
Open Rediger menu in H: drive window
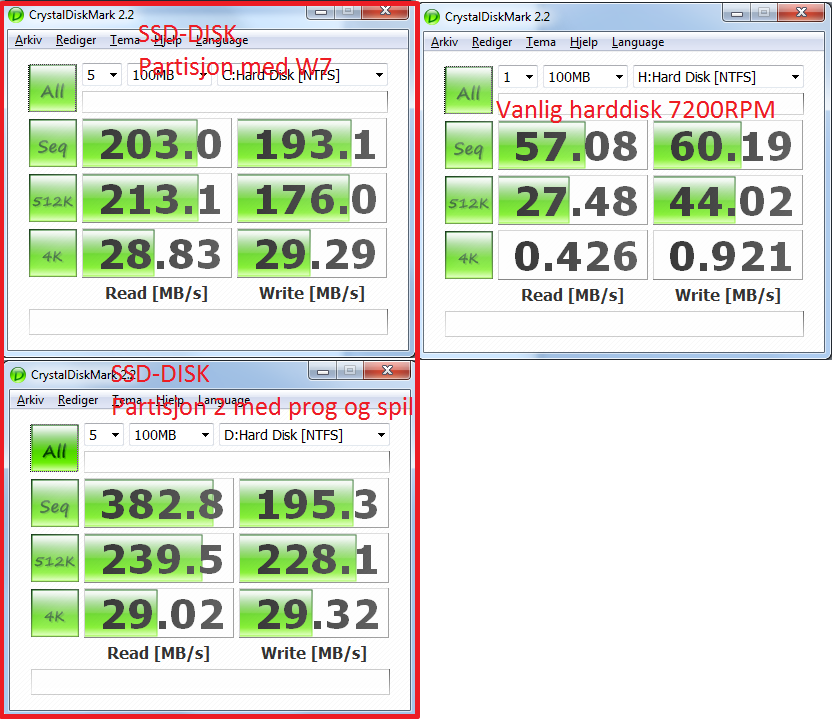[492, 42]
